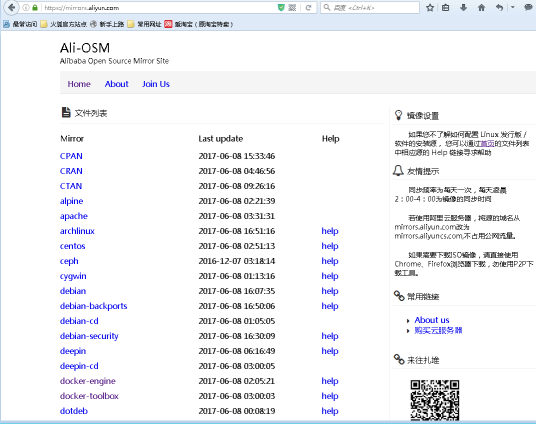Open help for debian-backports
This screenshot has width=536, height=424.
point(330,306)
